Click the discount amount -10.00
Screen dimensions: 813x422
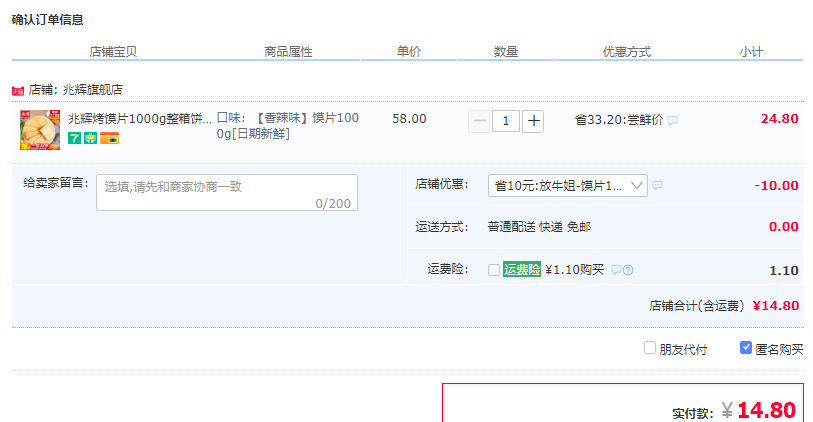click(776, 186)
